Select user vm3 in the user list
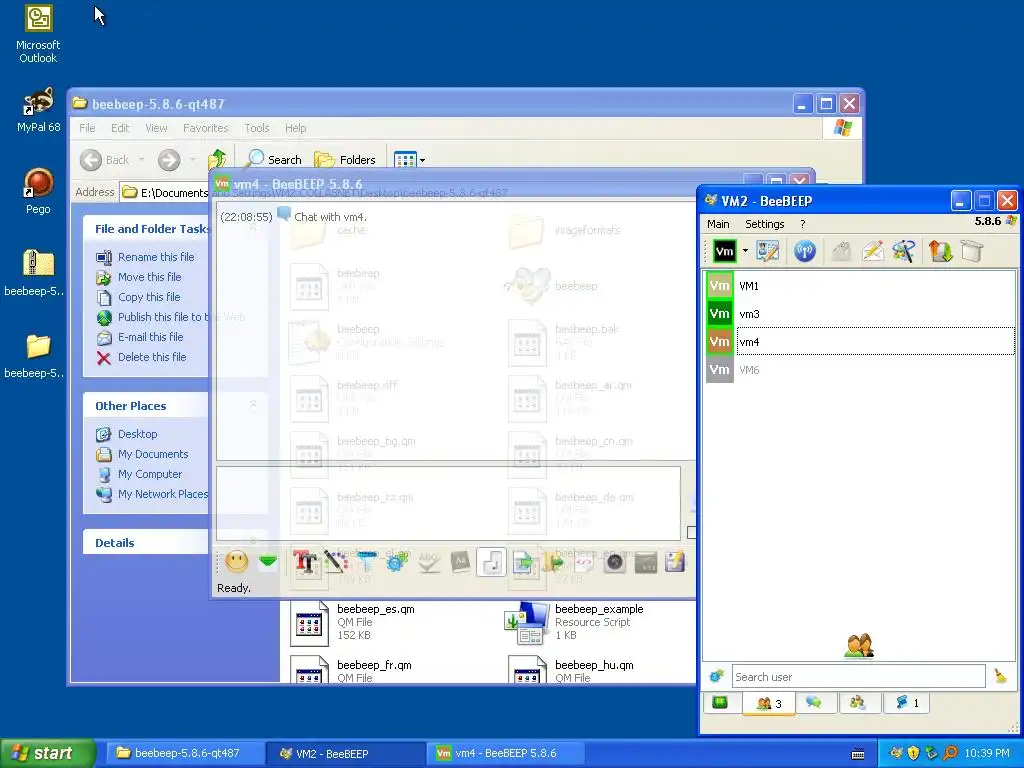 (x=860, y=313)
